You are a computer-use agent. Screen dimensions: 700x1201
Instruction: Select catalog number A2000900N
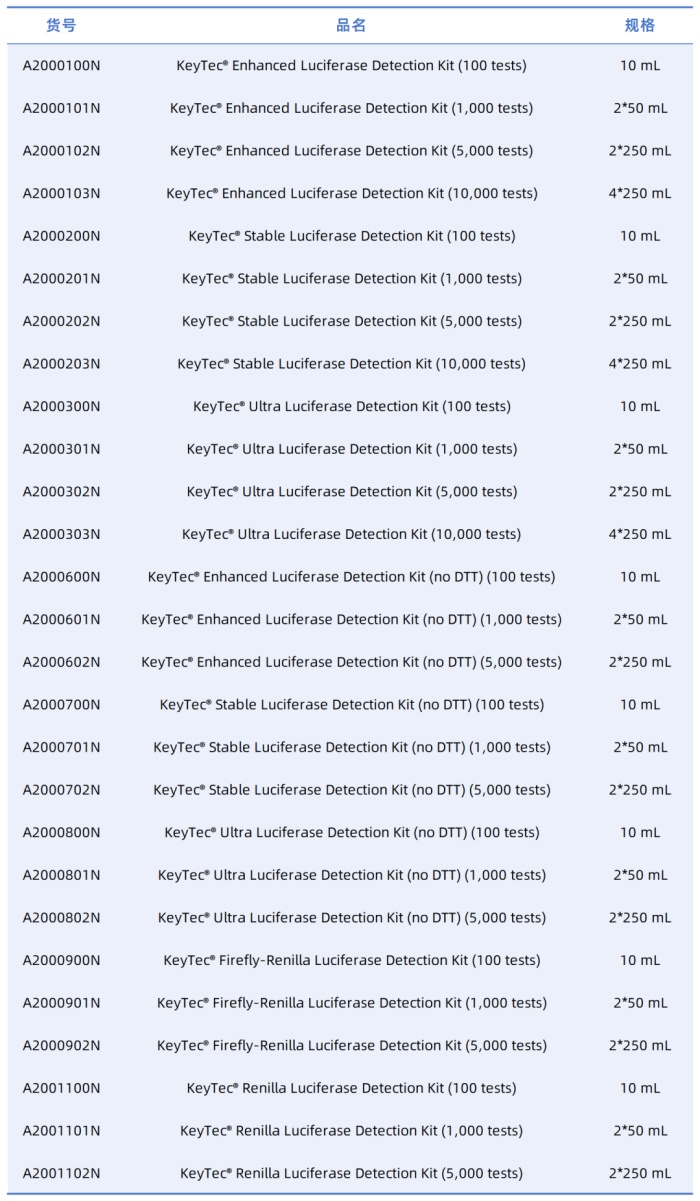61,961
